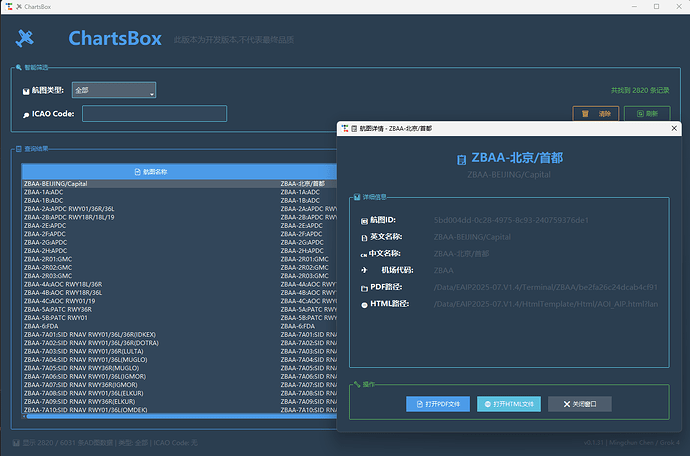This screenshot has height=456, width=690.
Task: Click the icon beside 航图ID label
Action: [x=365, y=219]
